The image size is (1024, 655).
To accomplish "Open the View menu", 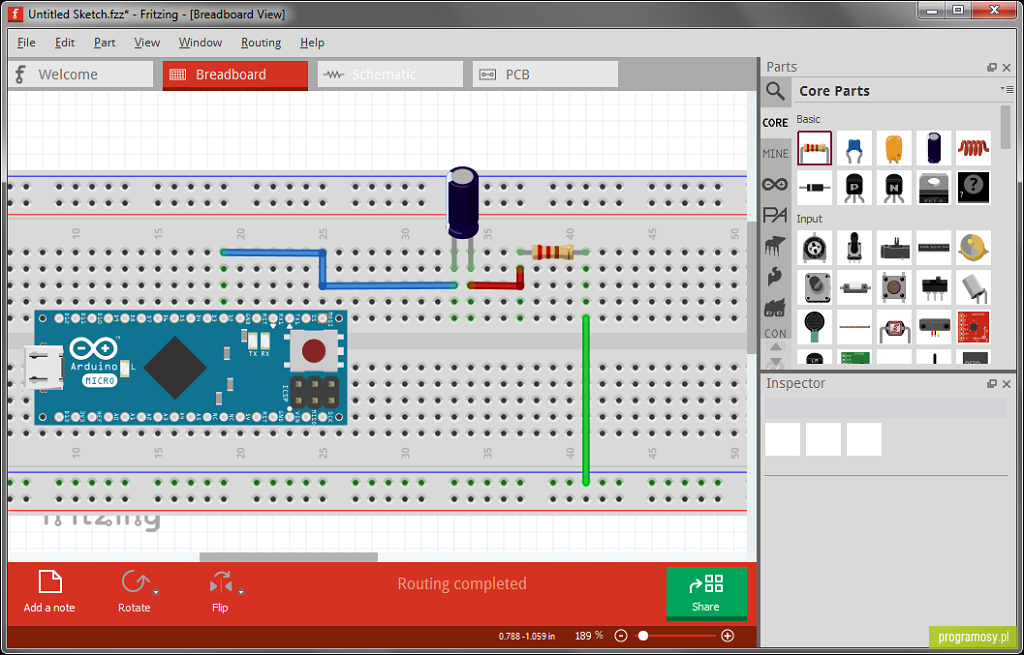I will 147,42.
